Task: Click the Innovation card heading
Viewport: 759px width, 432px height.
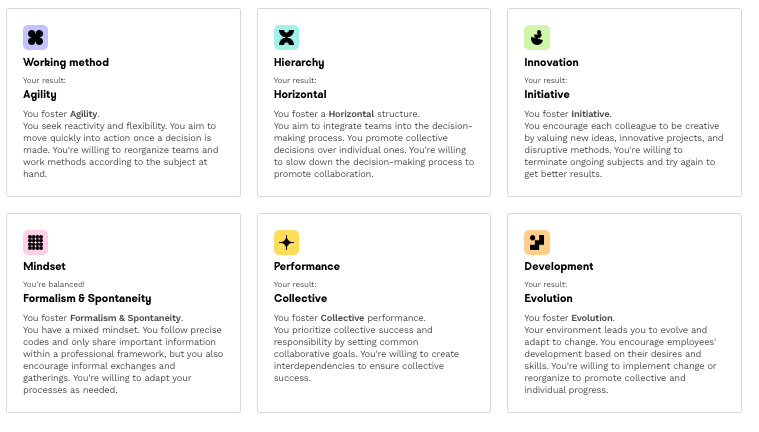Action: [551, 62]
